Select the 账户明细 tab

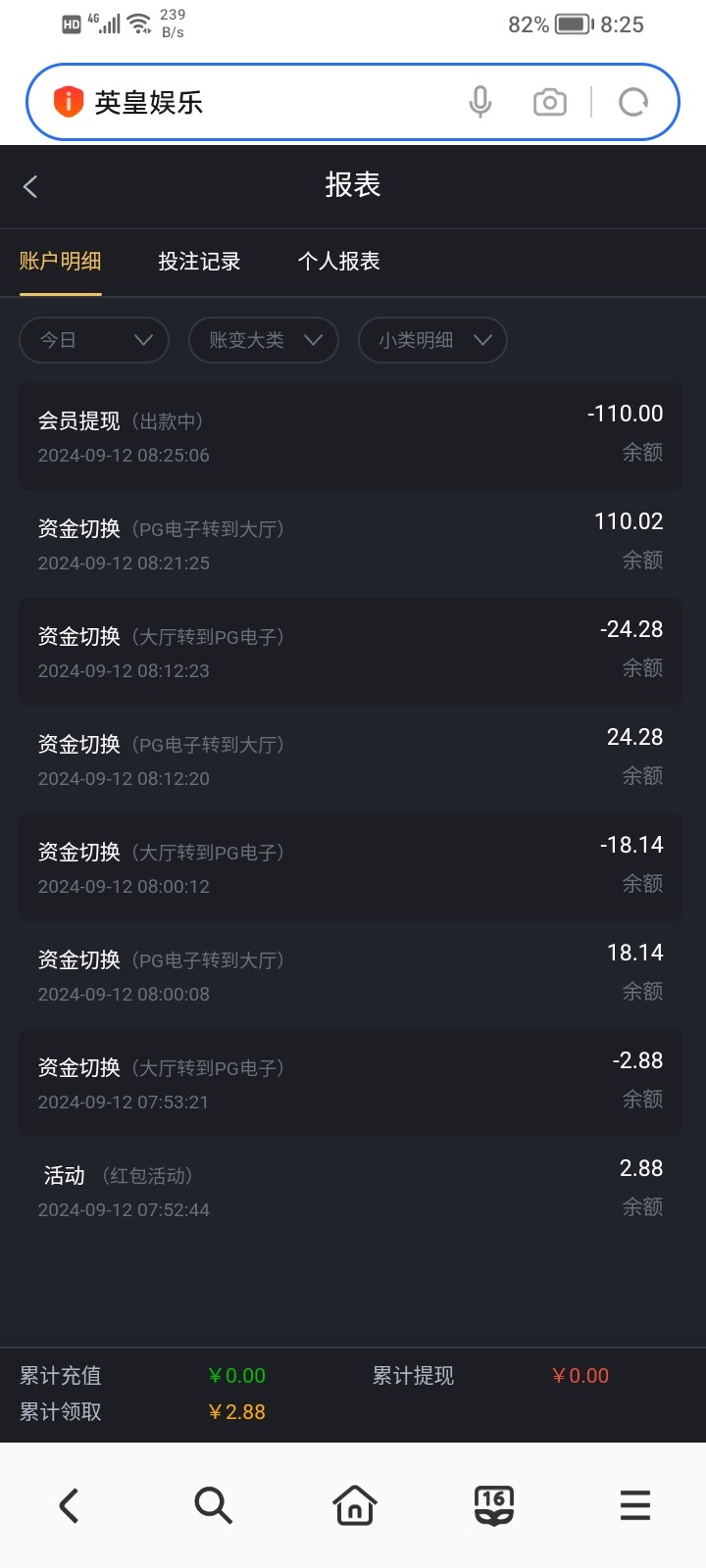[61, 262]
